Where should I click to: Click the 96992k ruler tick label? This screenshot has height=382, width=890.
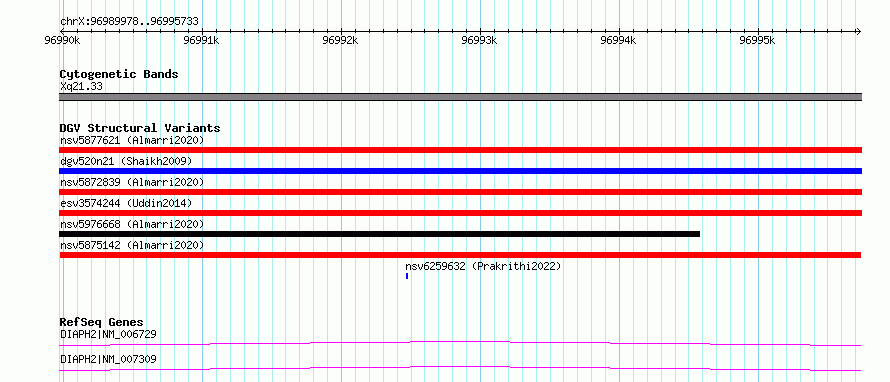(x=341, y=40)
